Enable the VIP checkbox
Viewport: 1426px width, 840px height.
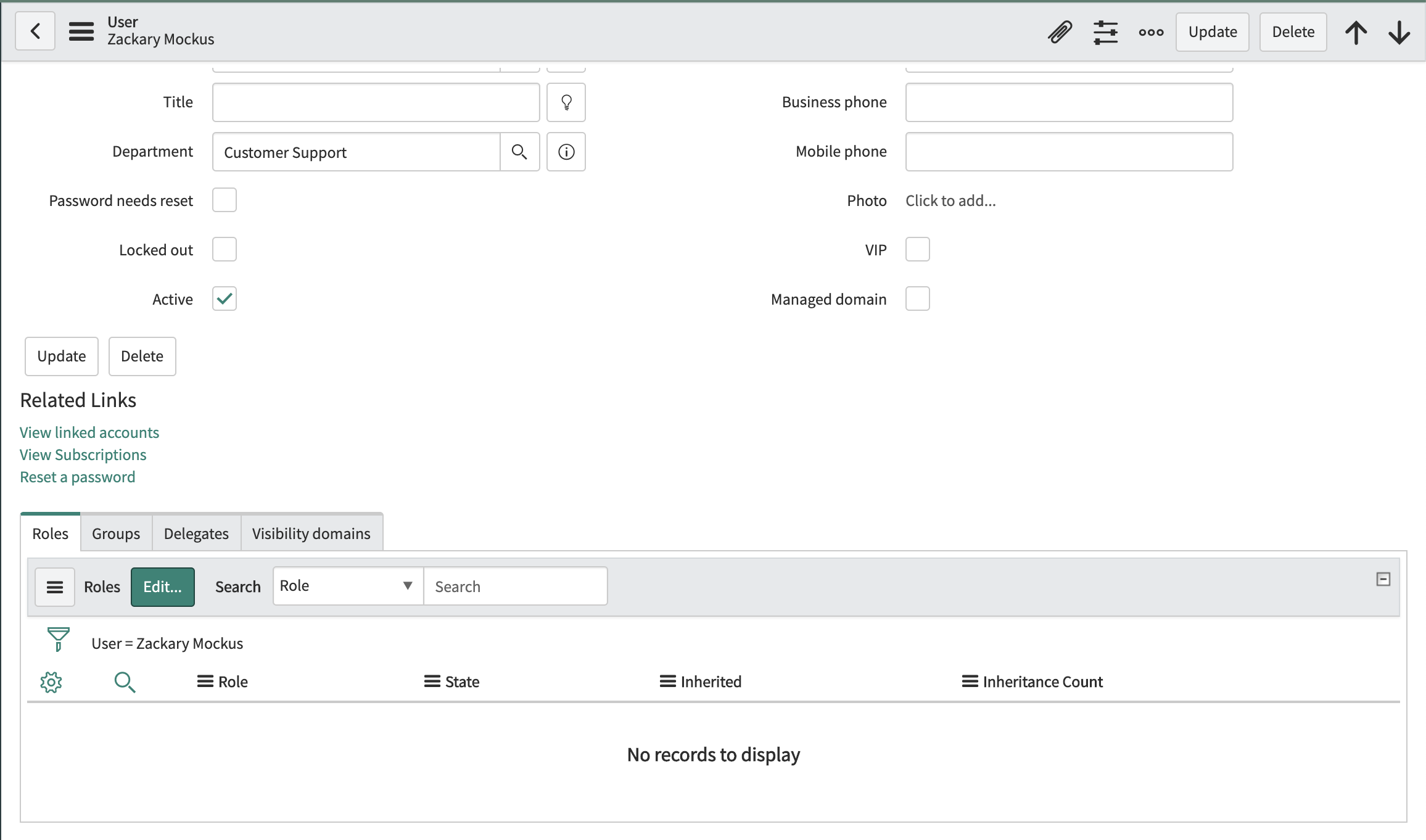[917, 249]
